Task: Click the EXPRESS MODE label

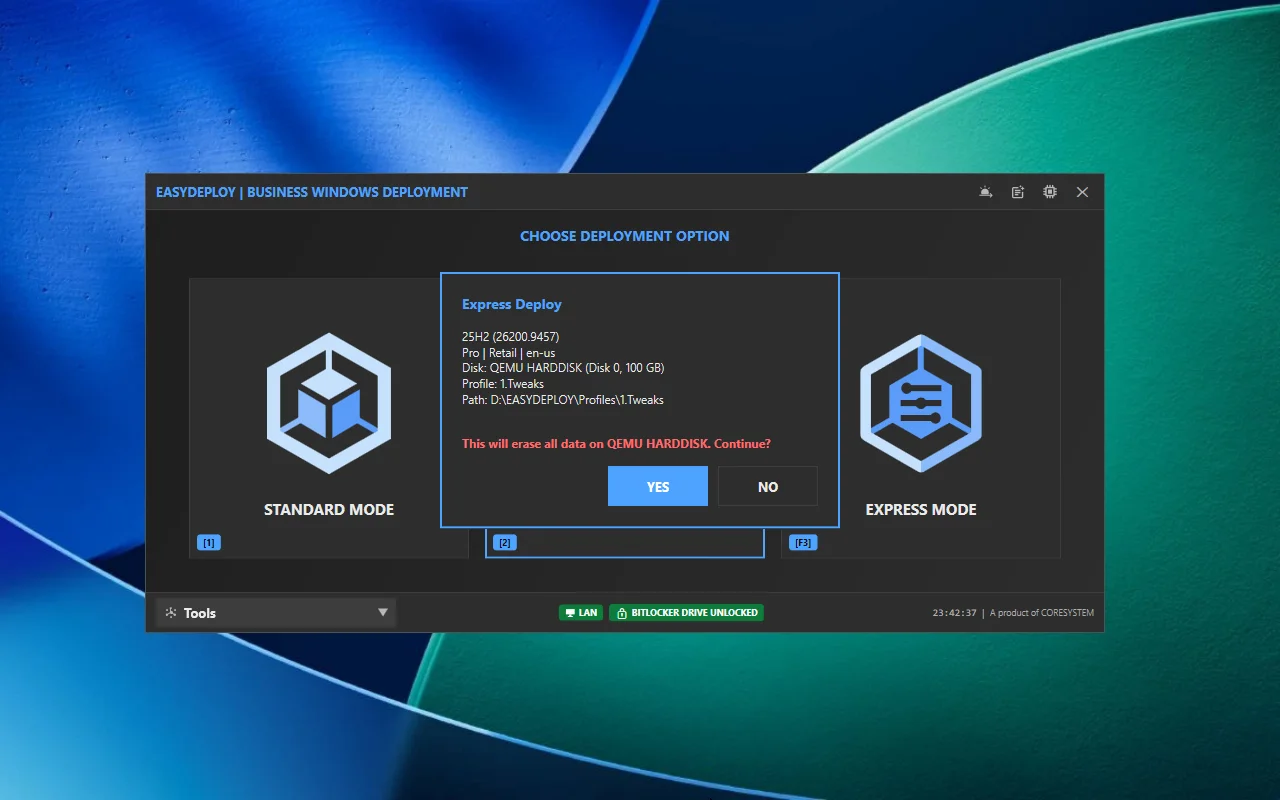Action: pyautogui.click(x=921, y=510)
